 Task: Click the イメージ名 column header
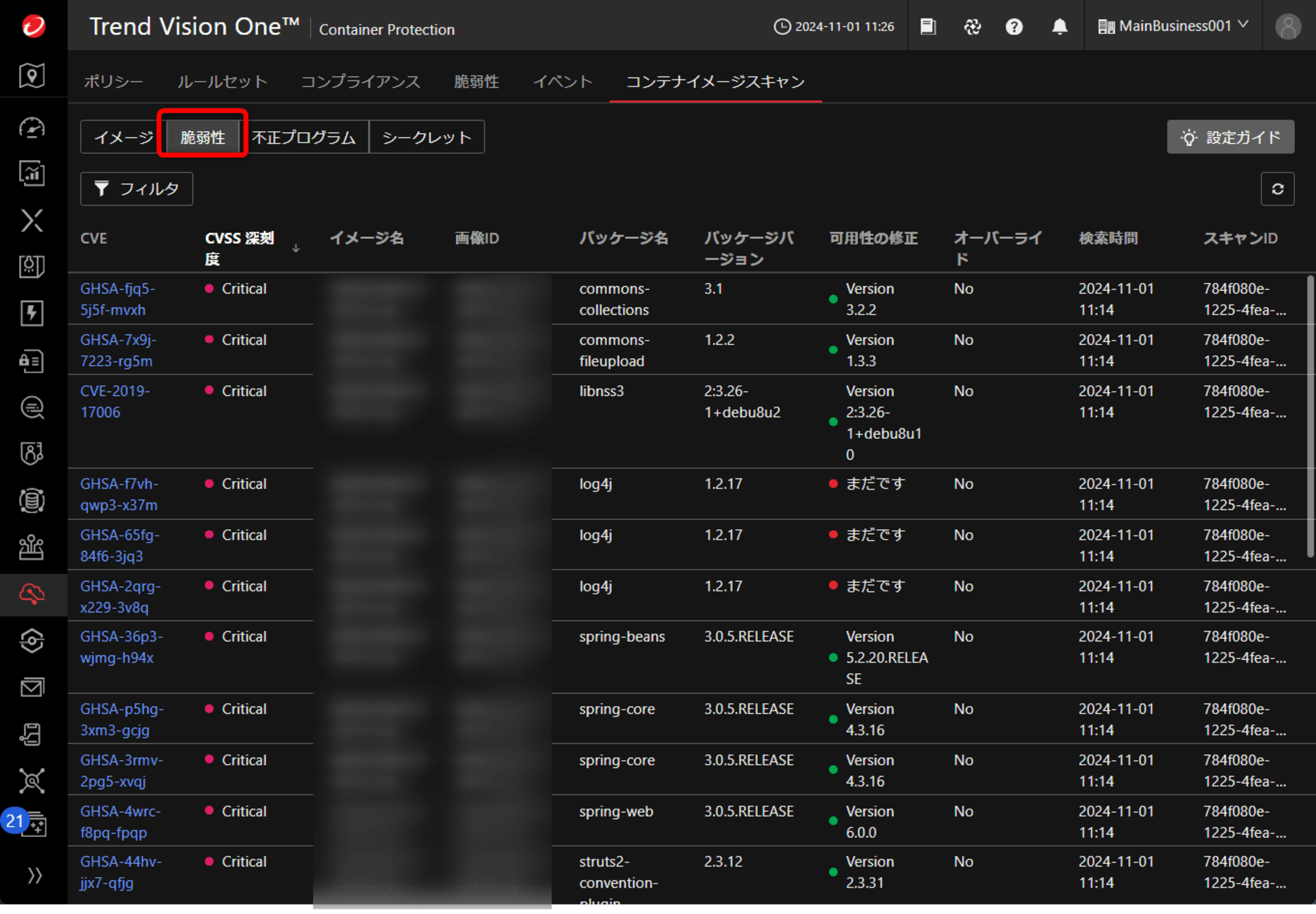pos(367,238)
